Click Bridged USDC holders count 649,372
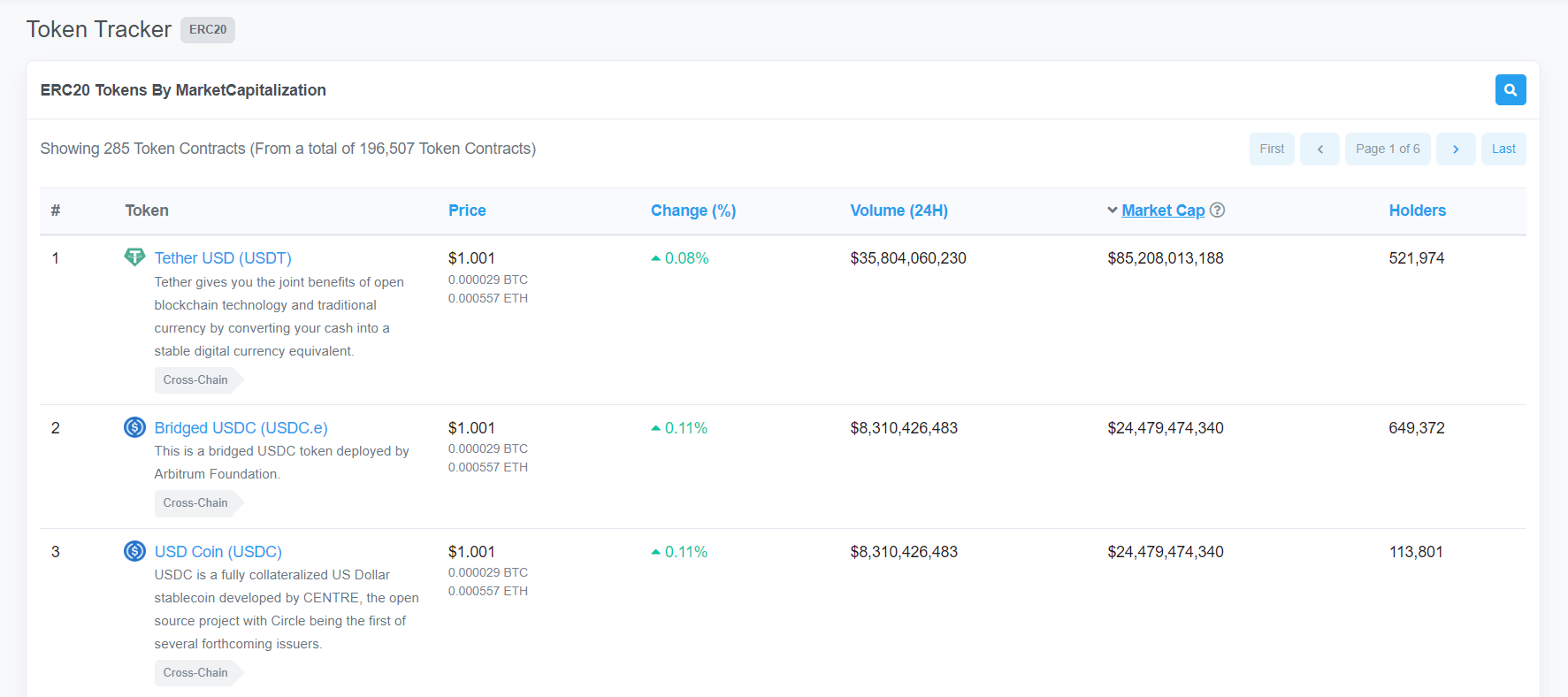The width and height of the screenshot is (1568, 697). [x=1417, y=428]
